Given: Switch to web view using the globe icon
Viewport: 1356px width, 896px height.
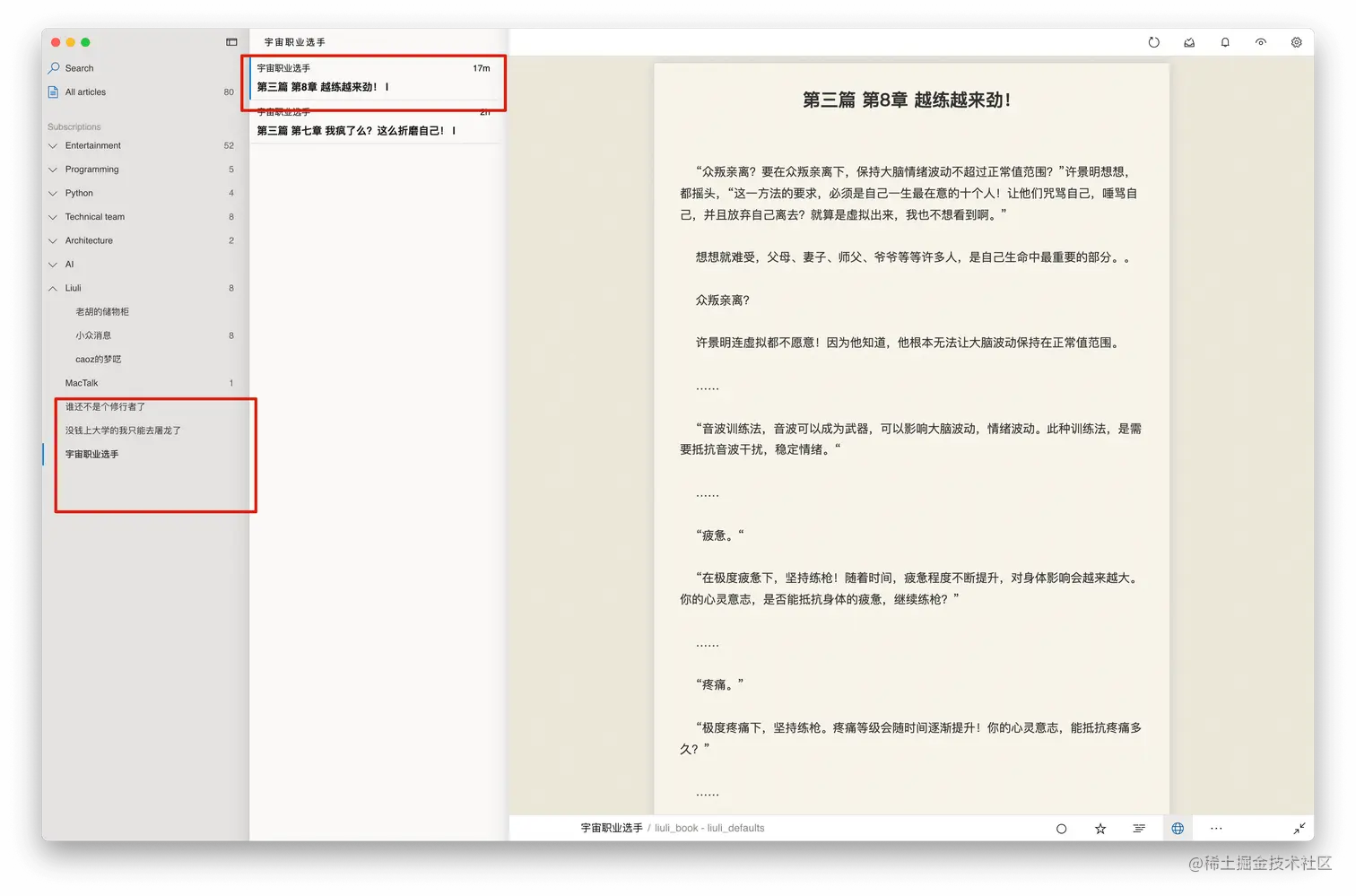Looking at the screenshot, I should point(1177,828).
